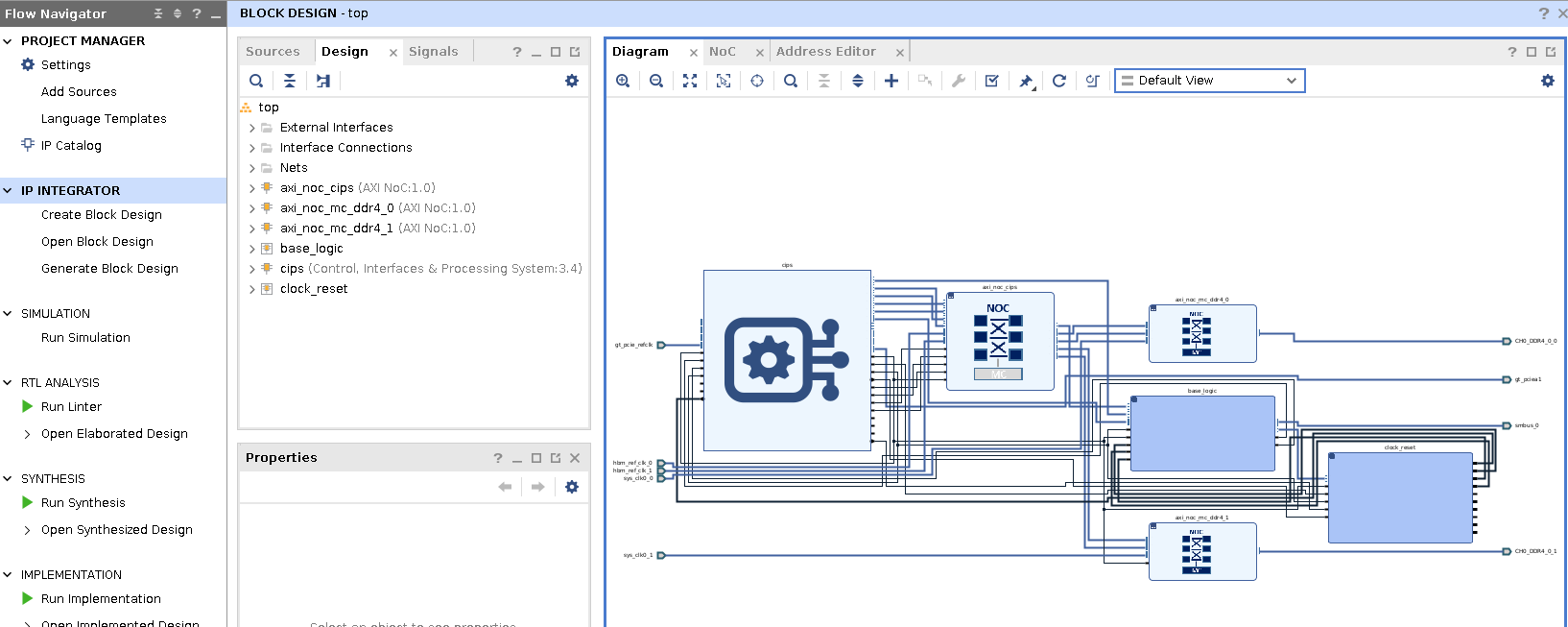Click the expand all icon in diagram toolbar
The image size is (1568, 627).
coord(858,81)
